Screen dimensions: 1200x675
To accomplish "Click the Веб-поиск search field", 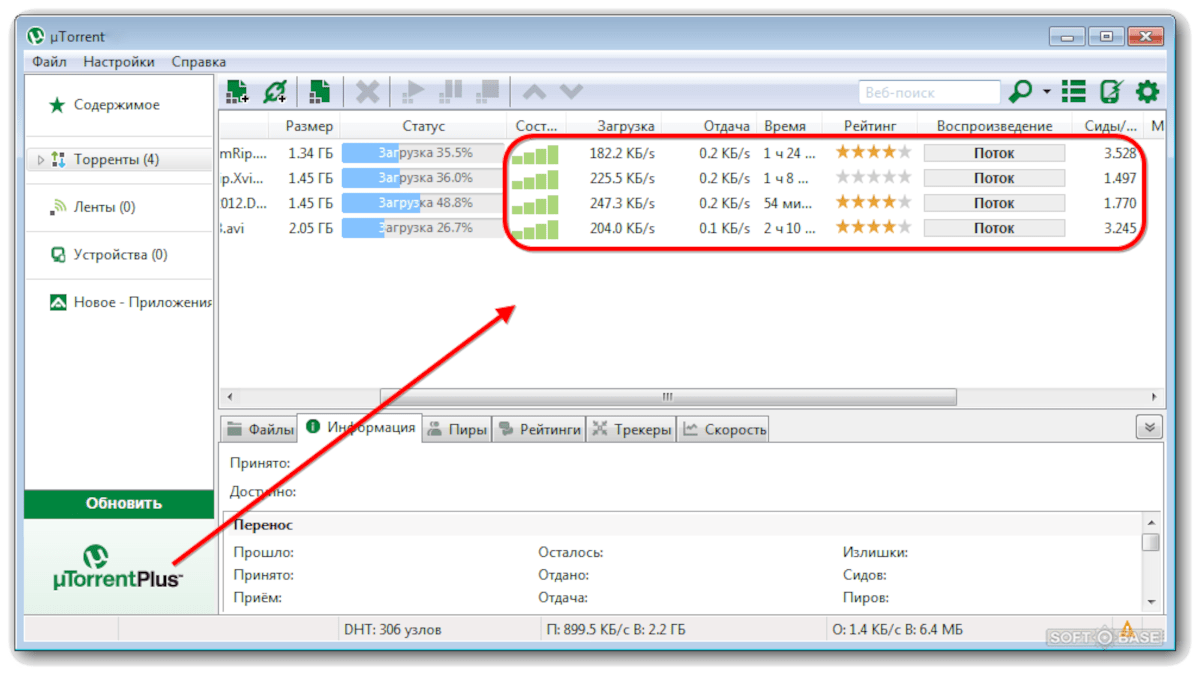I will (x=929, y=92).
